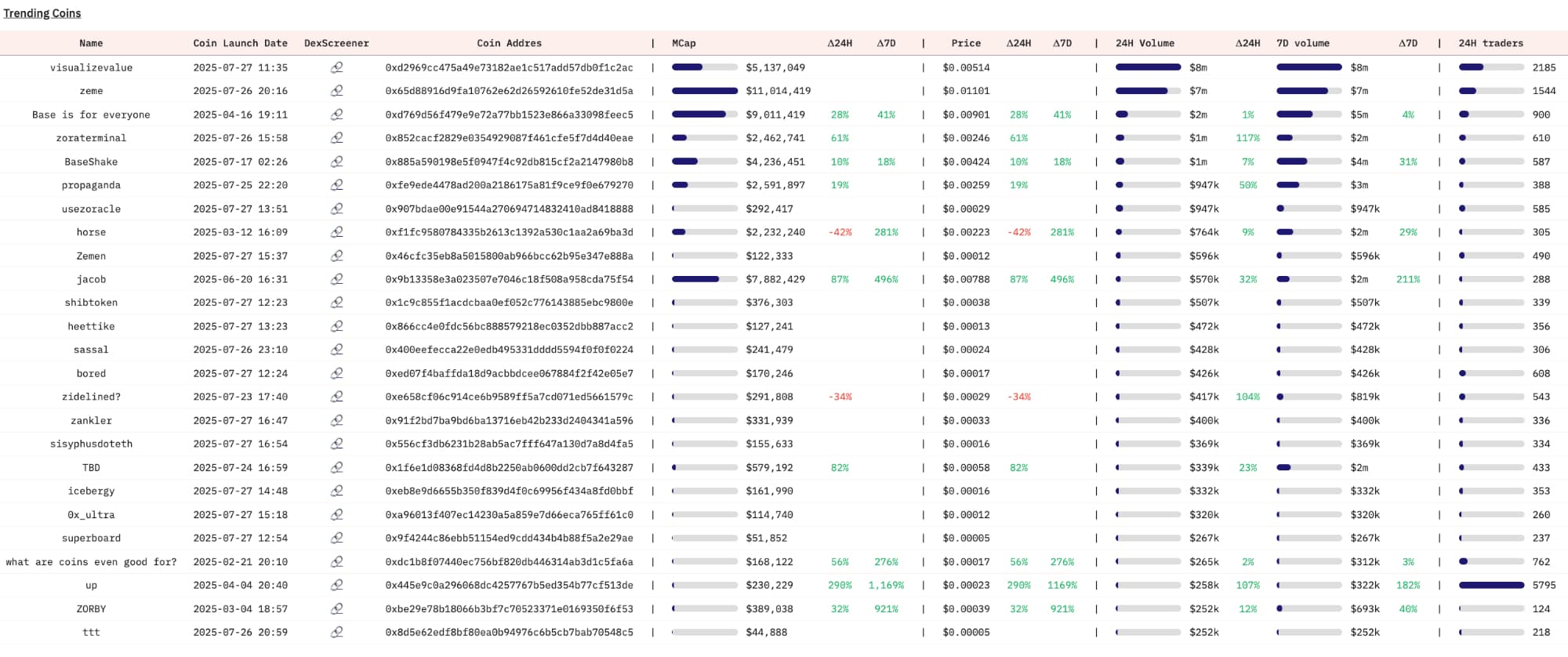Open DexScreener icon for jacob coin
The width and height of the screenshot is (1568, 657).
tap(336, 279)
